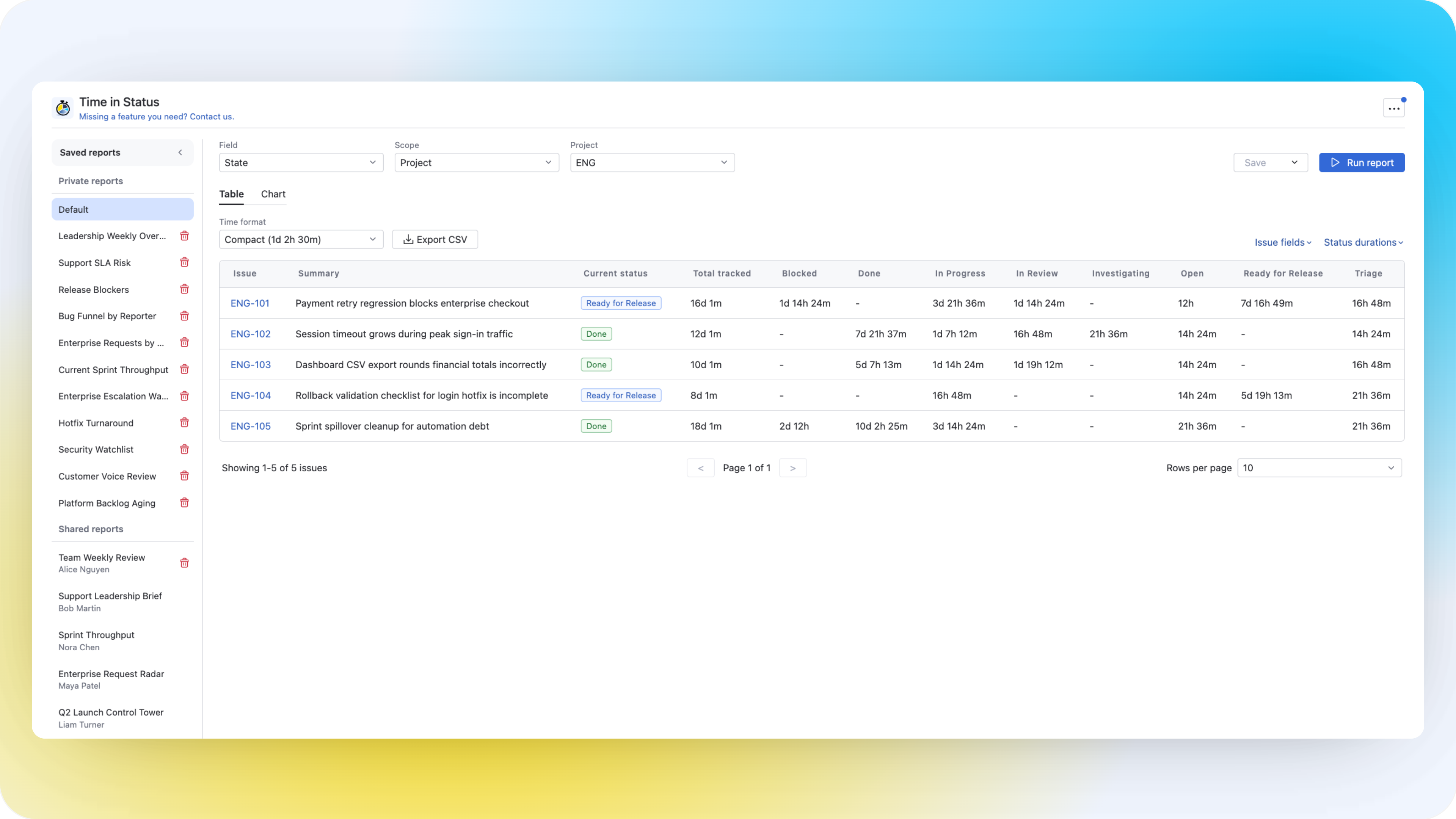The image size is (1456, 819).
Task: Export the table as CSV
Action: (435, 239)
